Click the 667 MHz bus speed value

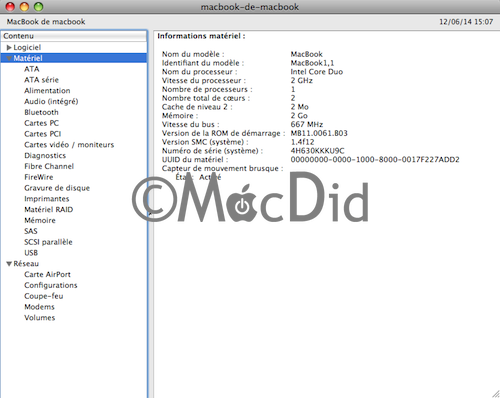pyautogui.click(x=307, y=124)
